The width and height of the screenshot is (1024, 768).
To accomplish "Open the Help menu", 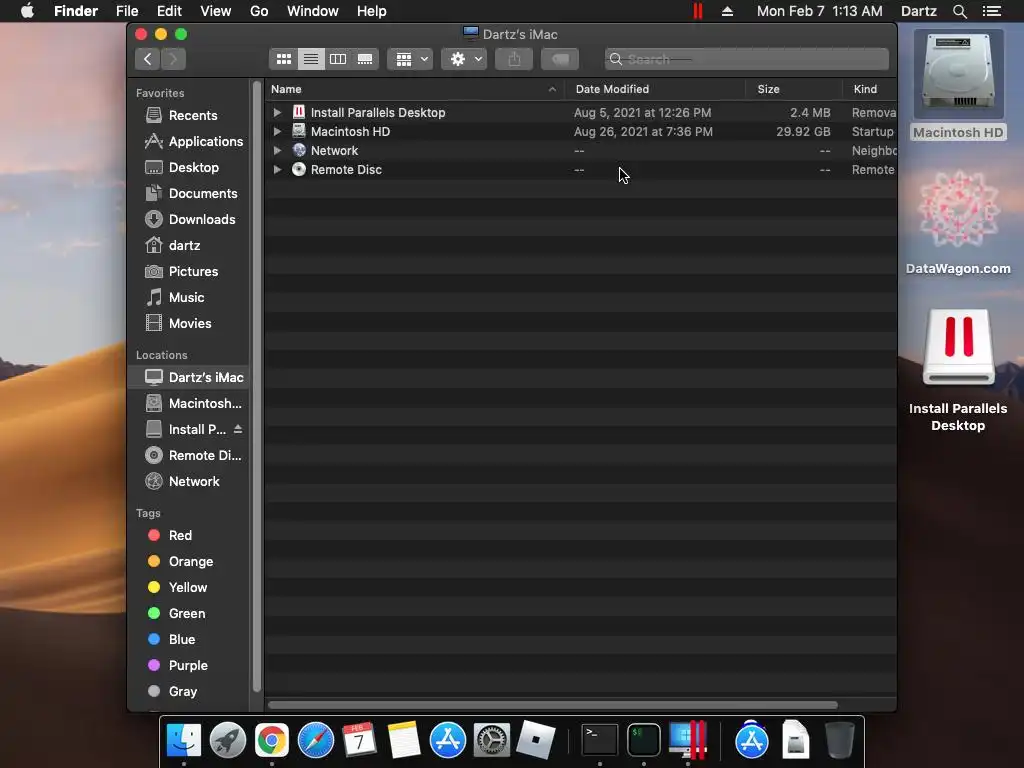I will 372,11.
